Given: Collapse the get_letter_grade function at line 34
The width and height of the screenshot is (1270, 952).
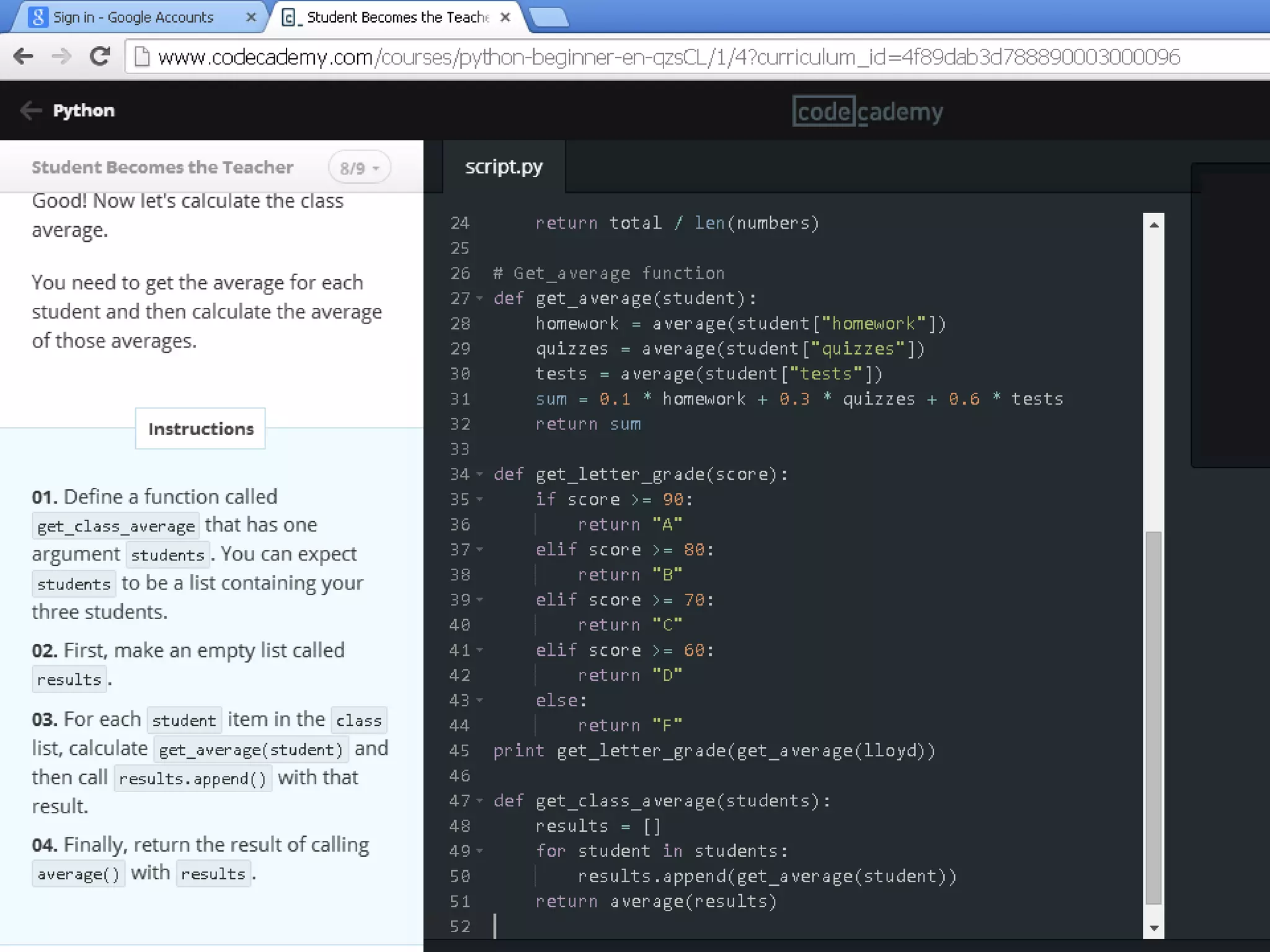Looking at the screenshot, I should (x=479, y=475).
